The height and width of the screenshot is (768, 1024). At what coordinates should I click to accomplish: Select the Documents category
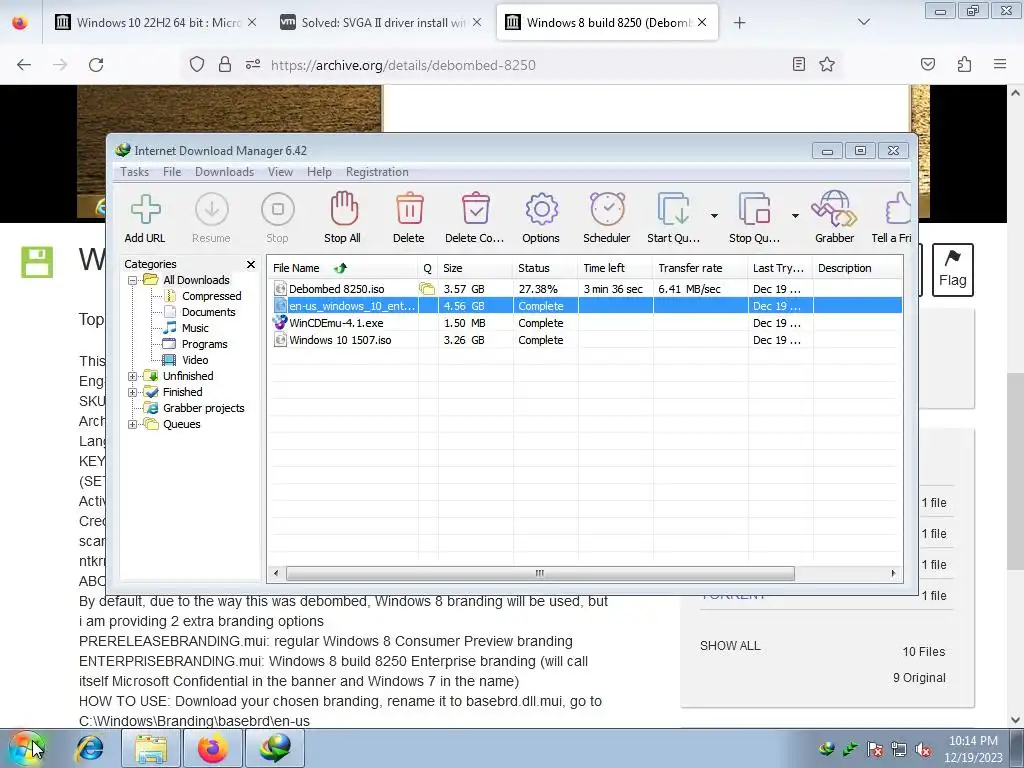point(200,312)
